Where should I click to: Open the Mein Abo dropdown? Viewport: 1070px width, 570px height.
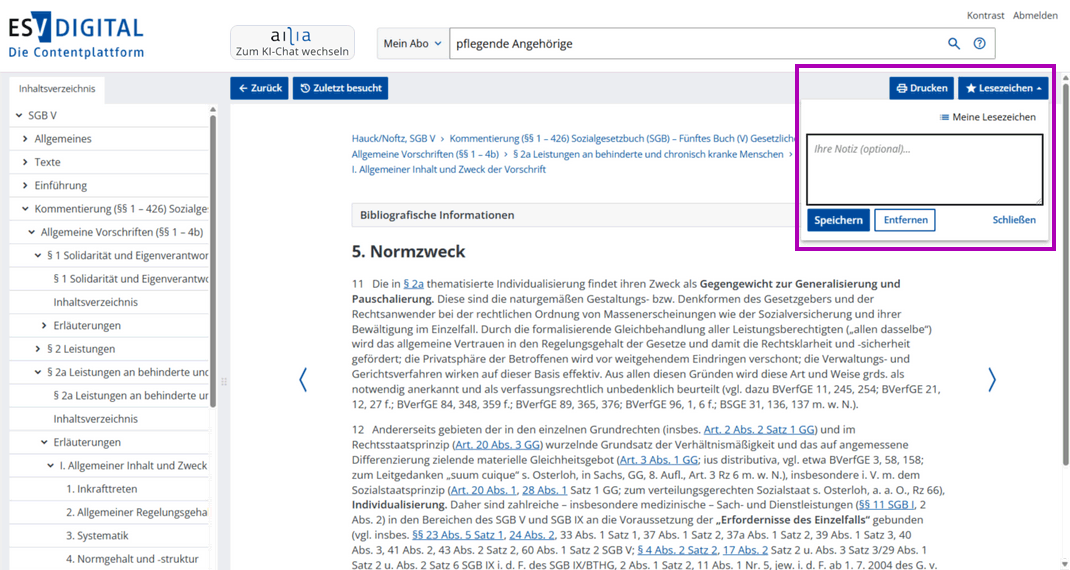[x=413, y=44]
